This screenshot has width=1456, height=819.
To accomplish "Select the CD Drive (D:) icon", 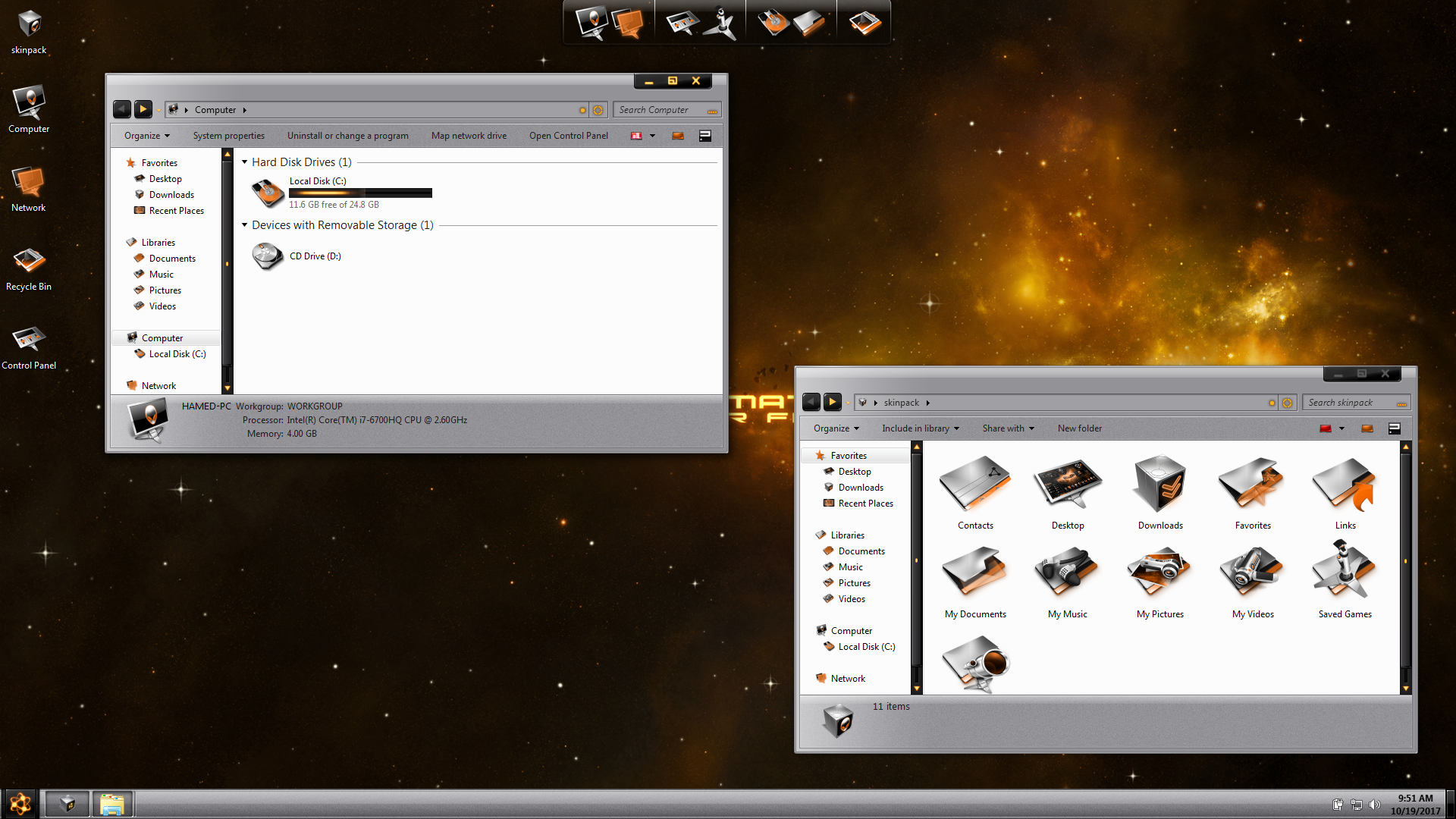I will [268, 256].
